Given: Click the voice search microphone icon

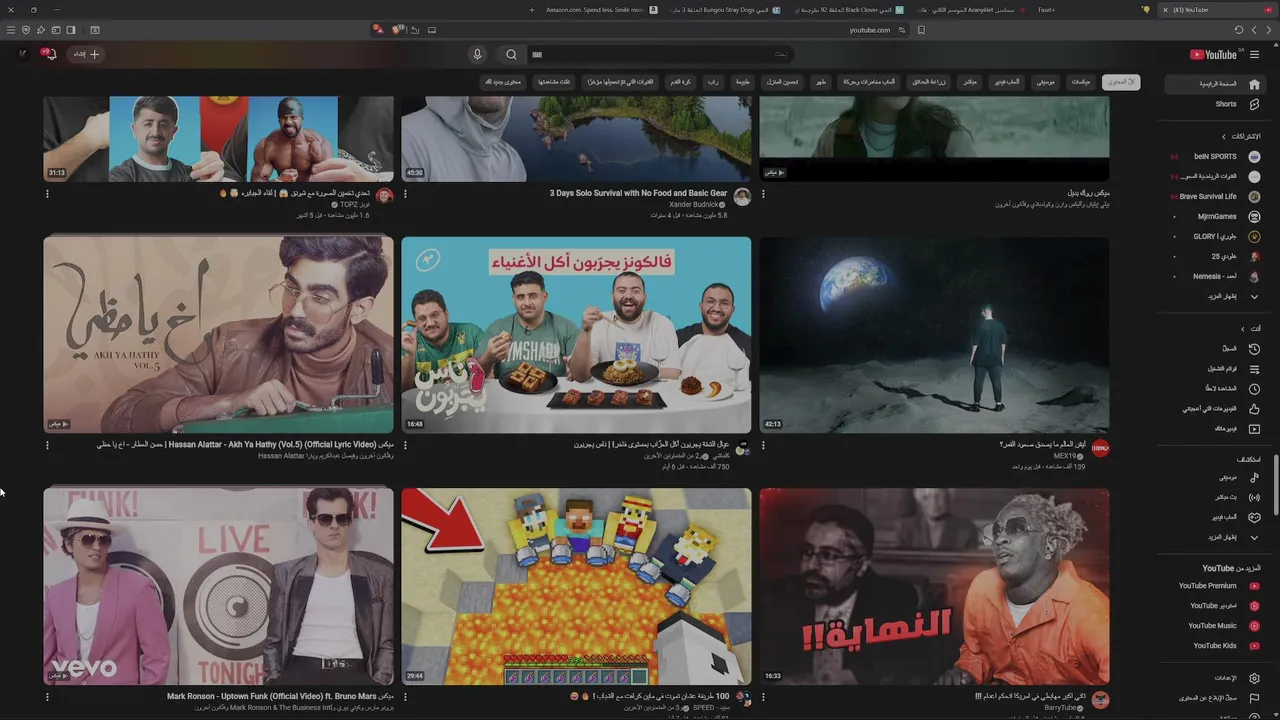Looking at the screenshot, I should [x=477, y=55].
